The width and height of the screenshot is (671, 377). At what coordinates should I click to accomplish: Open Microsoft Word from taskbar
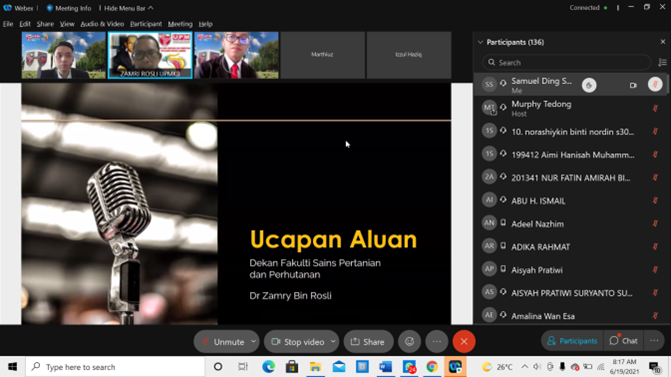tap(385, 367)
